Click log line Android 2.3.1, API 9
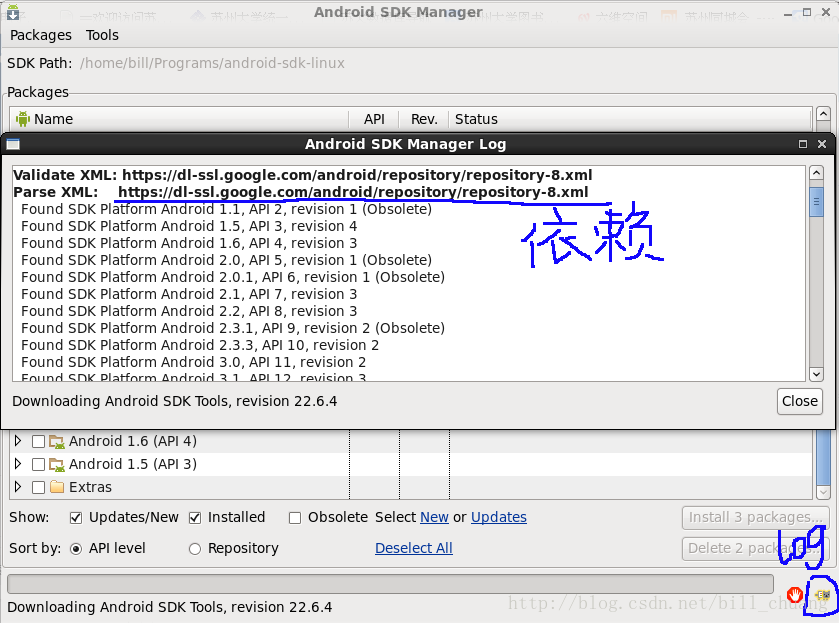Viewport: 839px width, 623px height. coord(233,328)
